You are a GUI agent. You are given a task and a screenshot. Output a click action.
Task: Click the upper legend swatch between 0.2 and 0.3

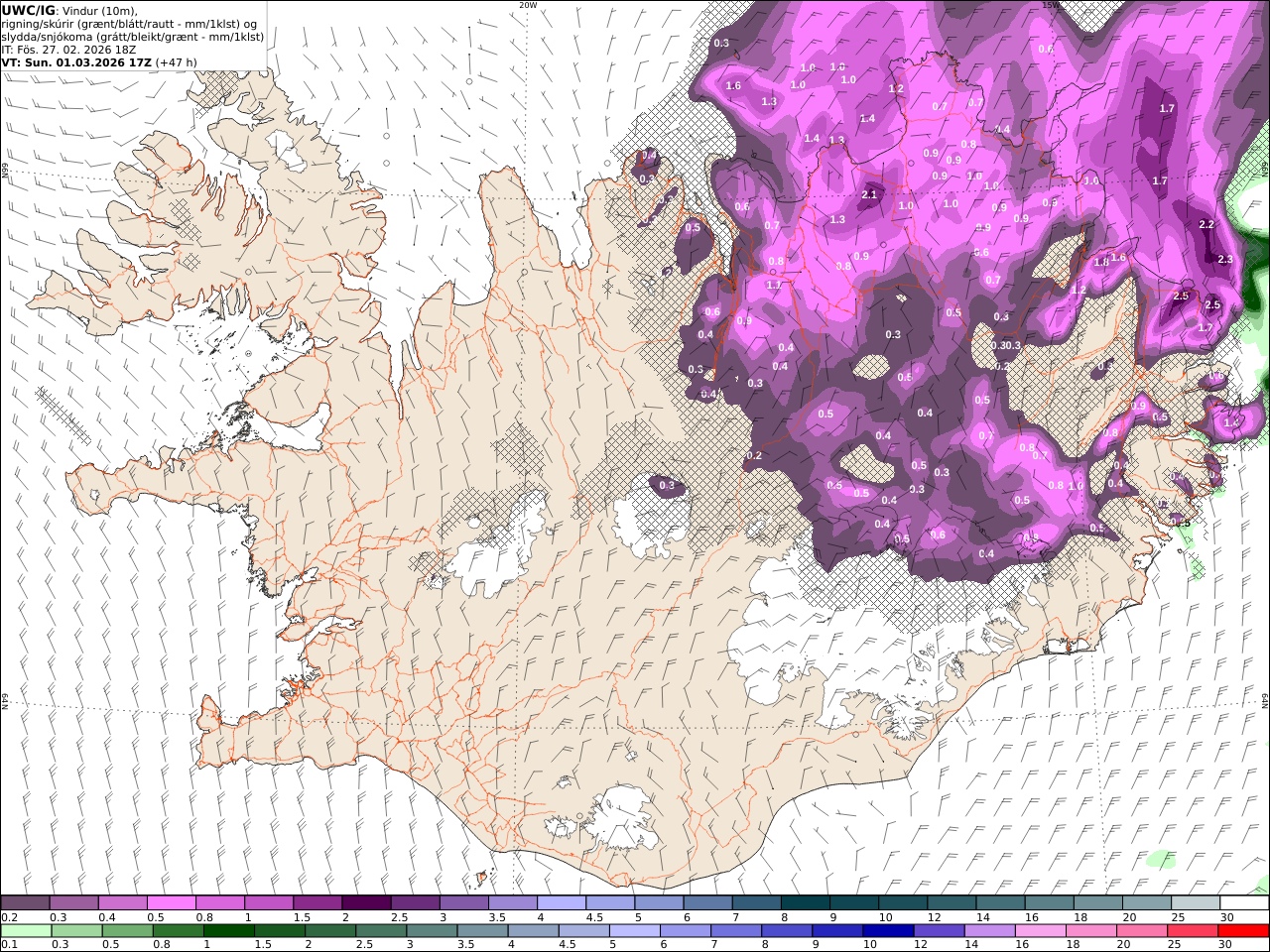(x=25, y=903)
